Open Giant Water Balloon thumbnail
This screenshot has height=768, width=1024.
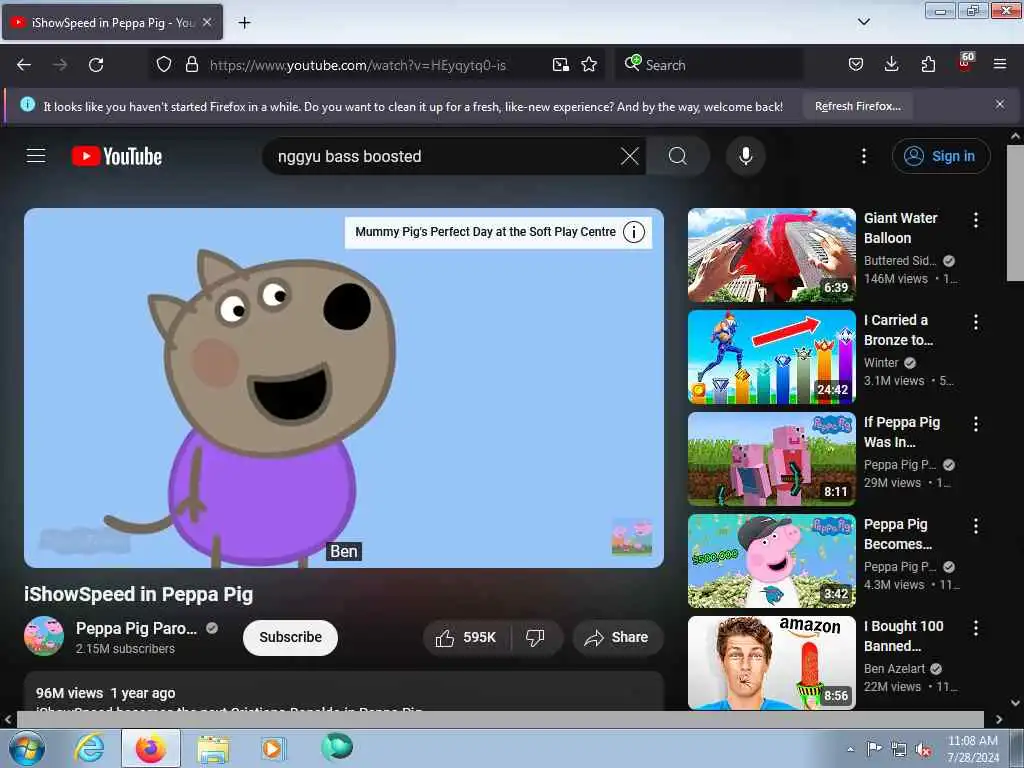(771, 255)
